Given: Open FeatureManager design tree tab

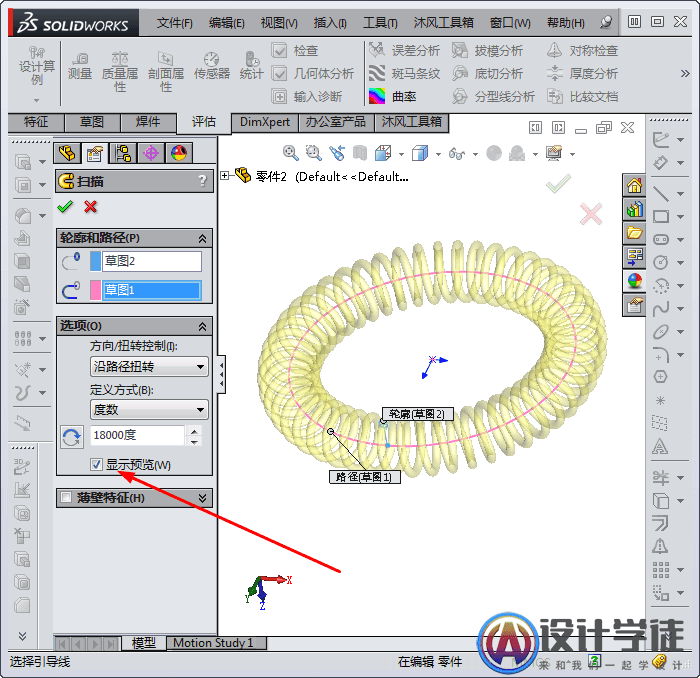Looking at the screenshot, I should pos(67,154).
